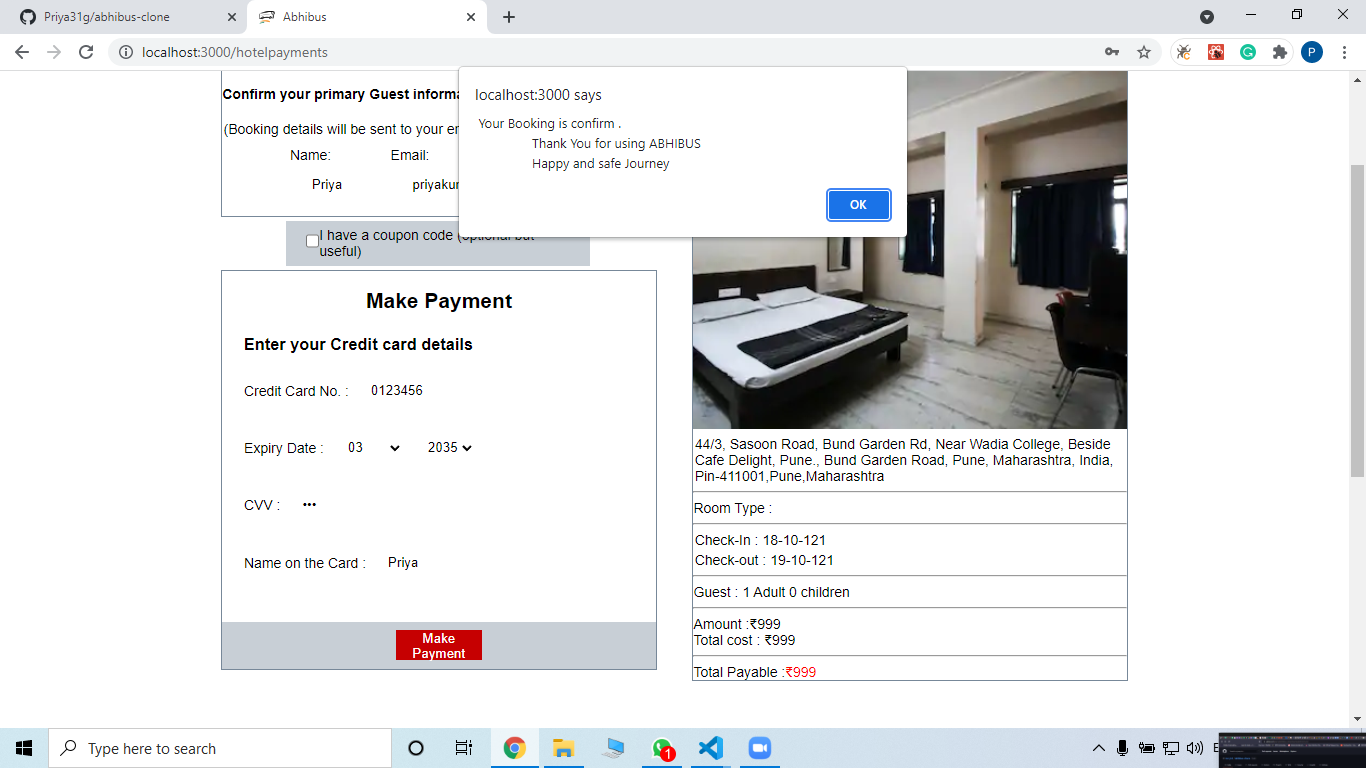Open the expiry year dropdown showing 2035
The width and height of the screenshot is (1366, 768).
coord(450,448)
